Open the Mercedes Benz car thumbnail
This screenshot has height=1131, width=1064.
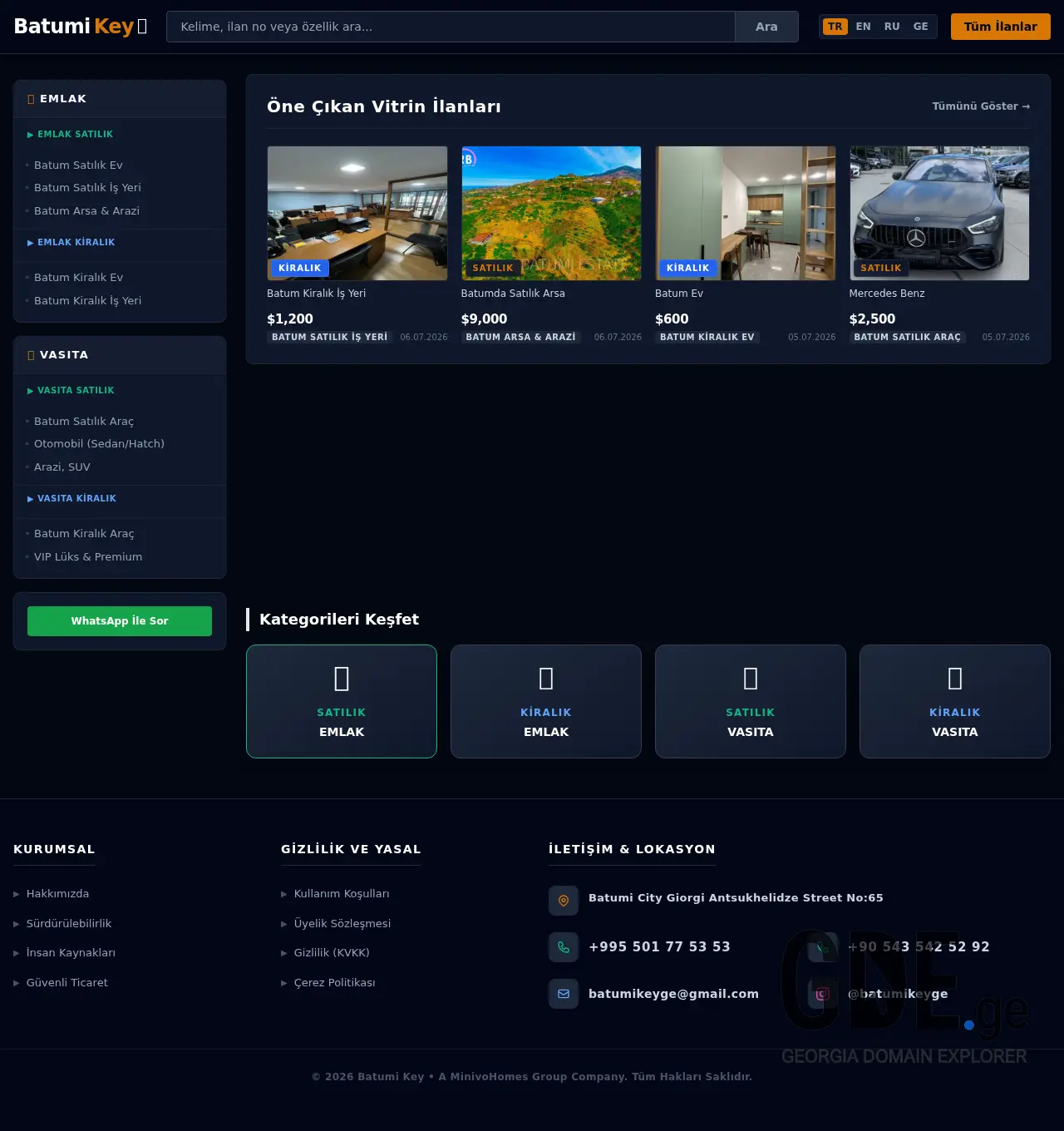click(939, 213)
